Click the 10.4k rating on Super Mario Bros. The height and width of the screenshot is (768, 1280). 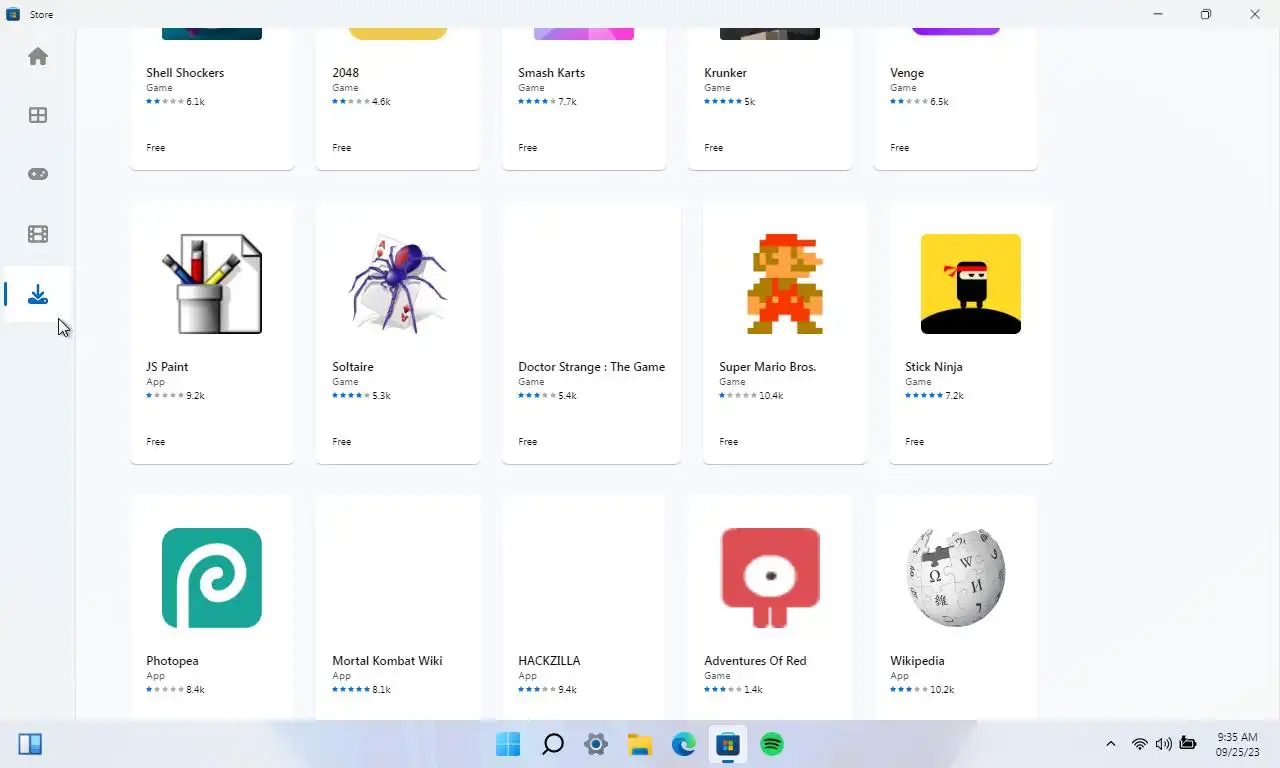click(x=751, y=396)
